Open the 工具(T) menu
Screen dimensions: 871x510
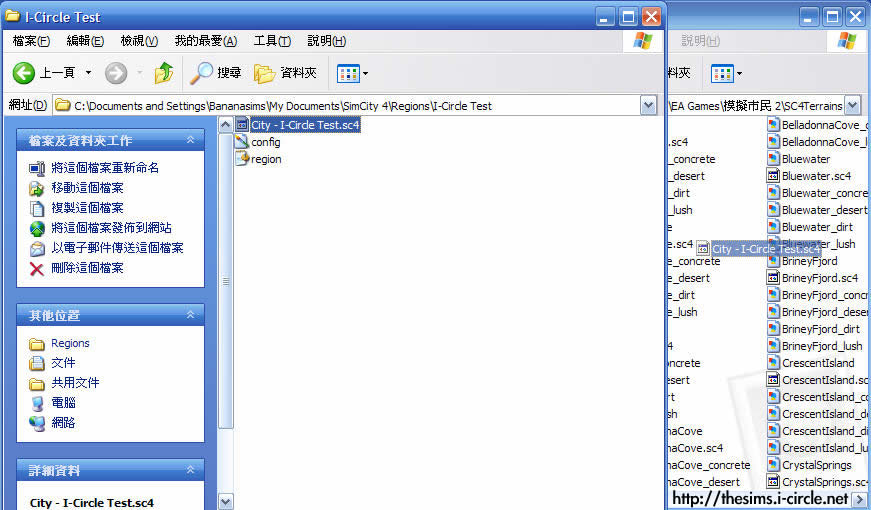click(272, 41)
